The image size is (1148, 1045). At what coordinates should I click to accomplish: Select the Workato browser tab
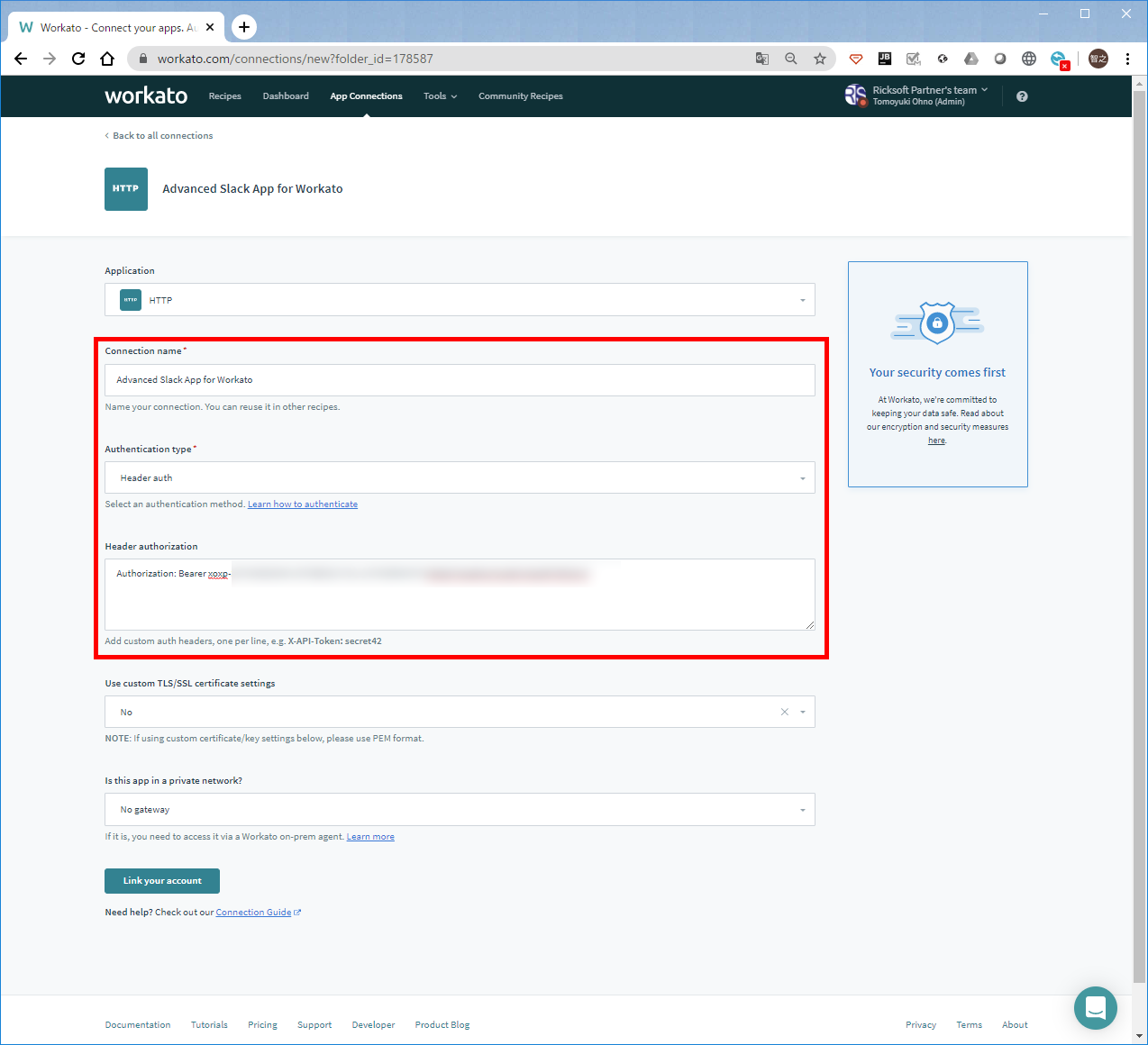[x=117, y=27]
